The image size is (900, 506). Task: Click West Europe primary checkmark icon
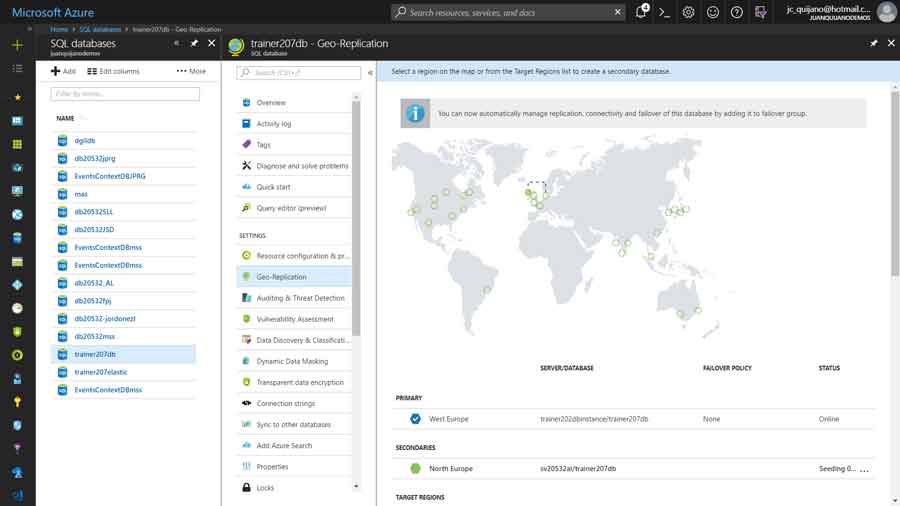(x=415, y=419)
